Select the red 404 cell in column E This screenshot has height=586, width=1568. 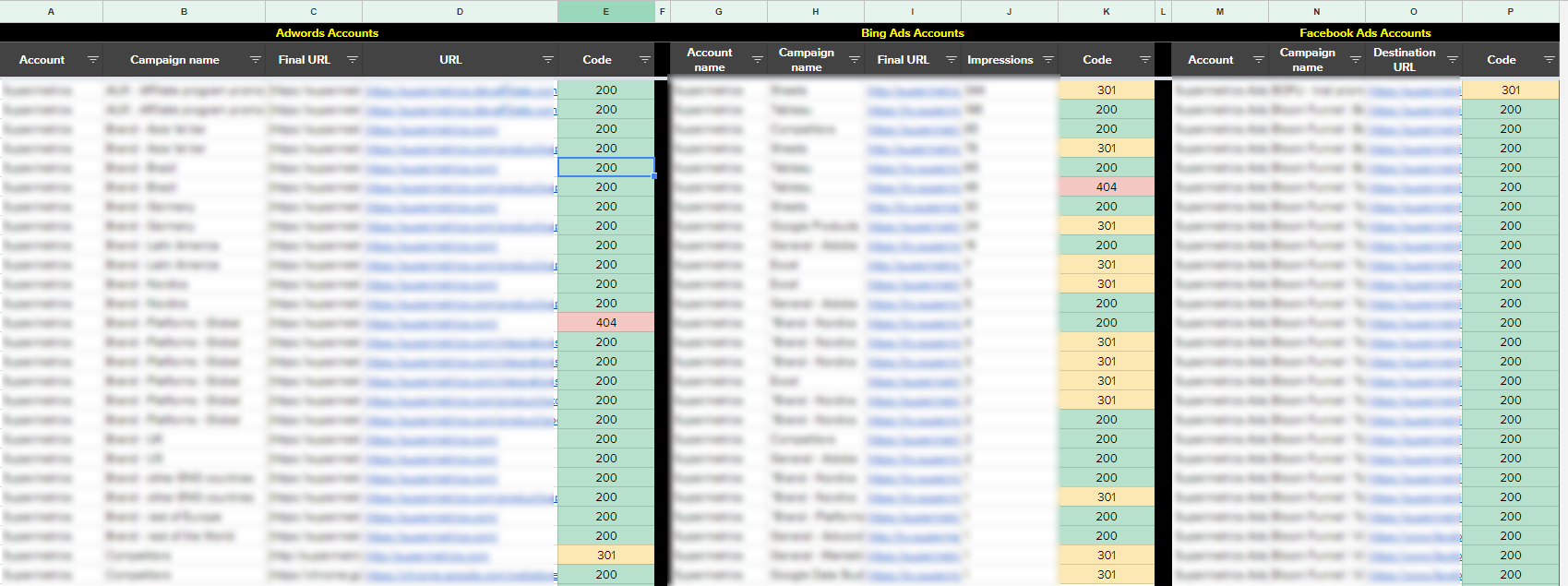(x=606, y=323)
